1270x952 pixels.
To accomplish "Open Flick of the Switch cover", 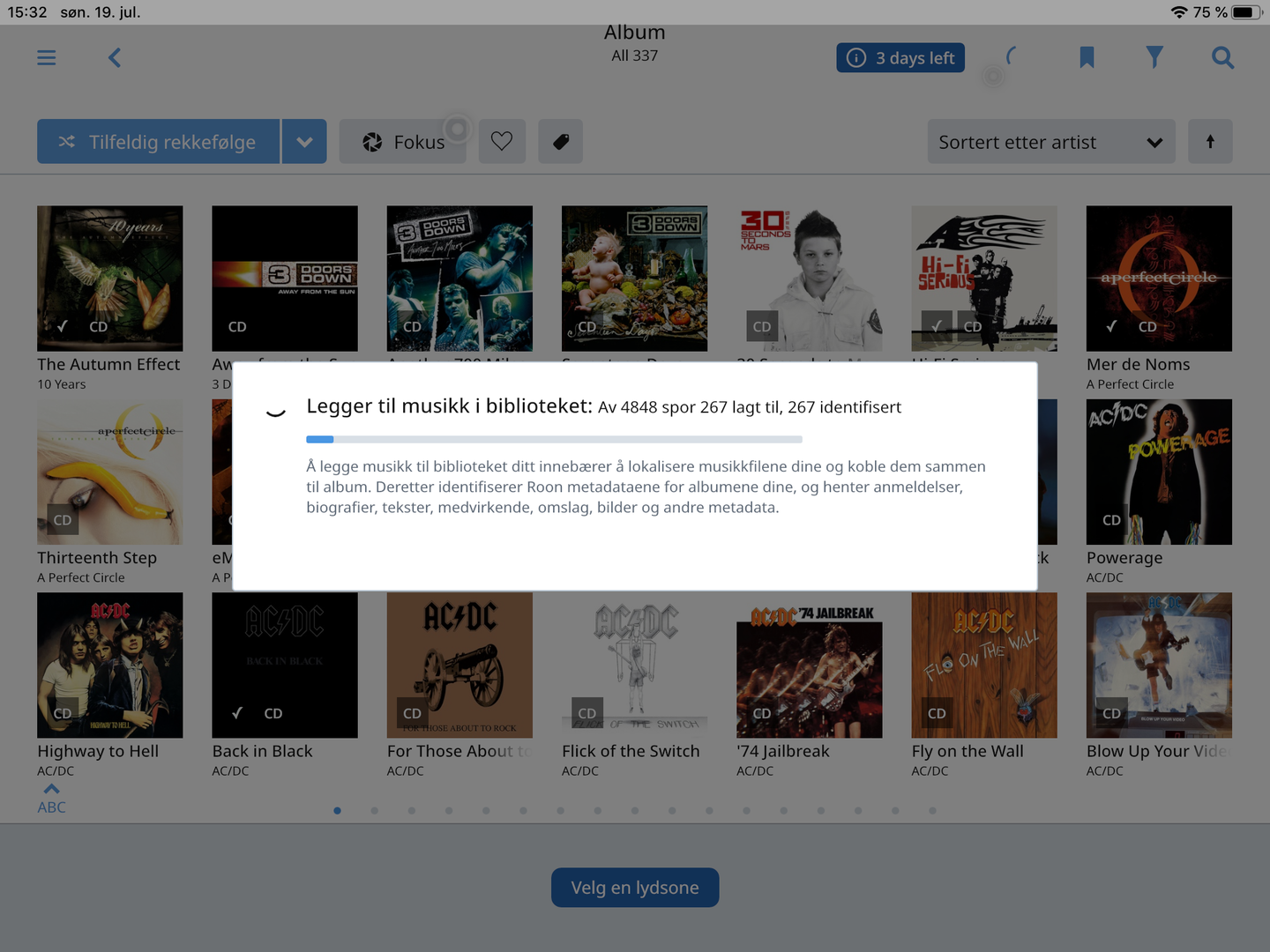I will [635, 666].
